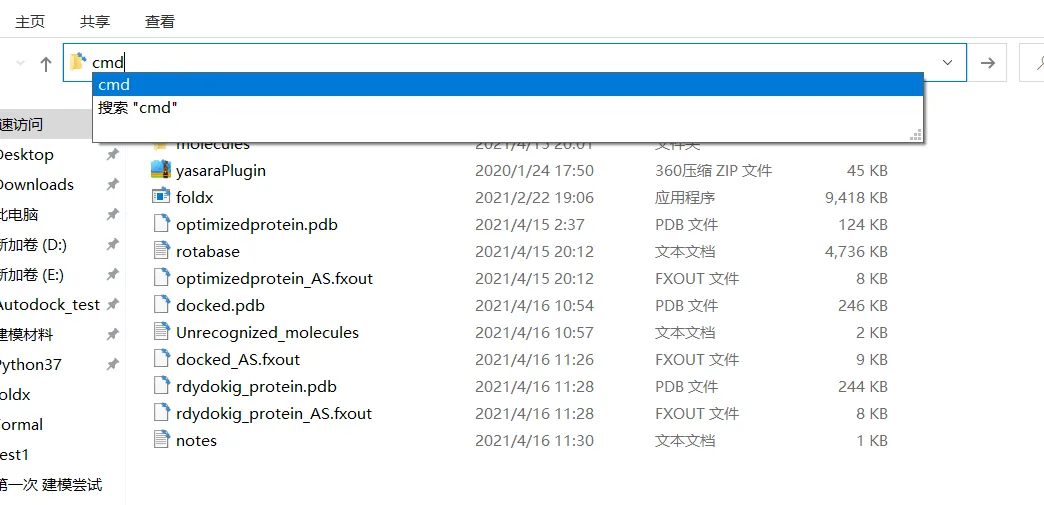
Task: Open the recent locations dropdown arrow
Action: (21, 63)
